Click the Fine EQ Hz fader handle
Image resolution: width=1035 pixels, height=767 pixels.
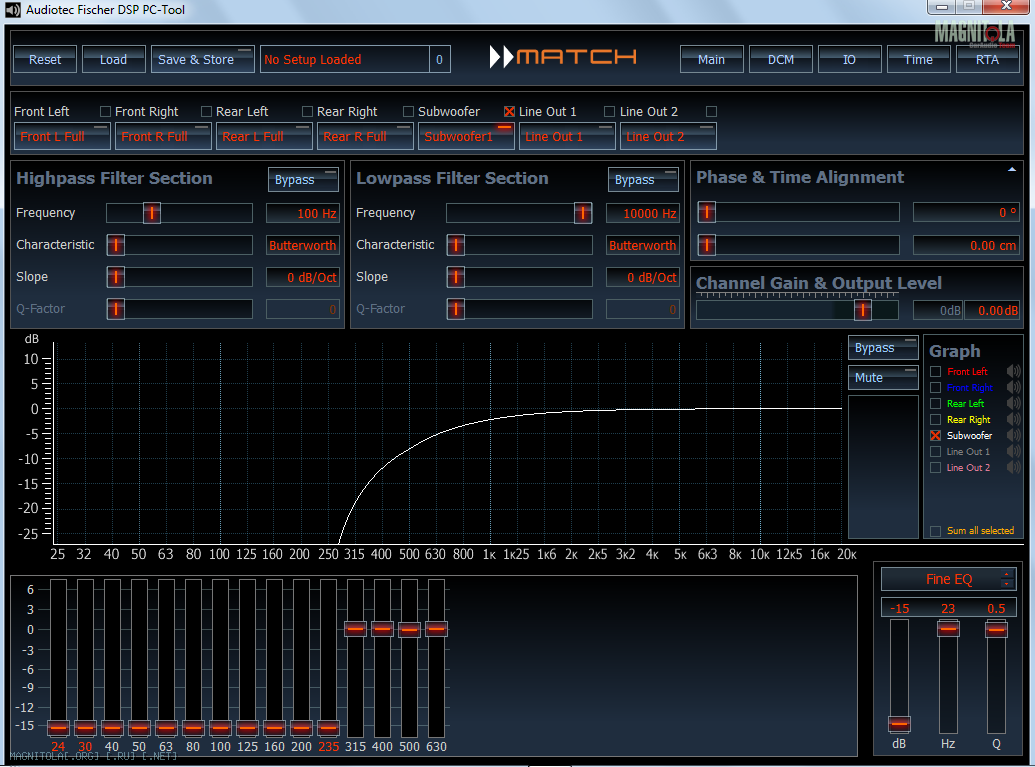pos(948,628)
